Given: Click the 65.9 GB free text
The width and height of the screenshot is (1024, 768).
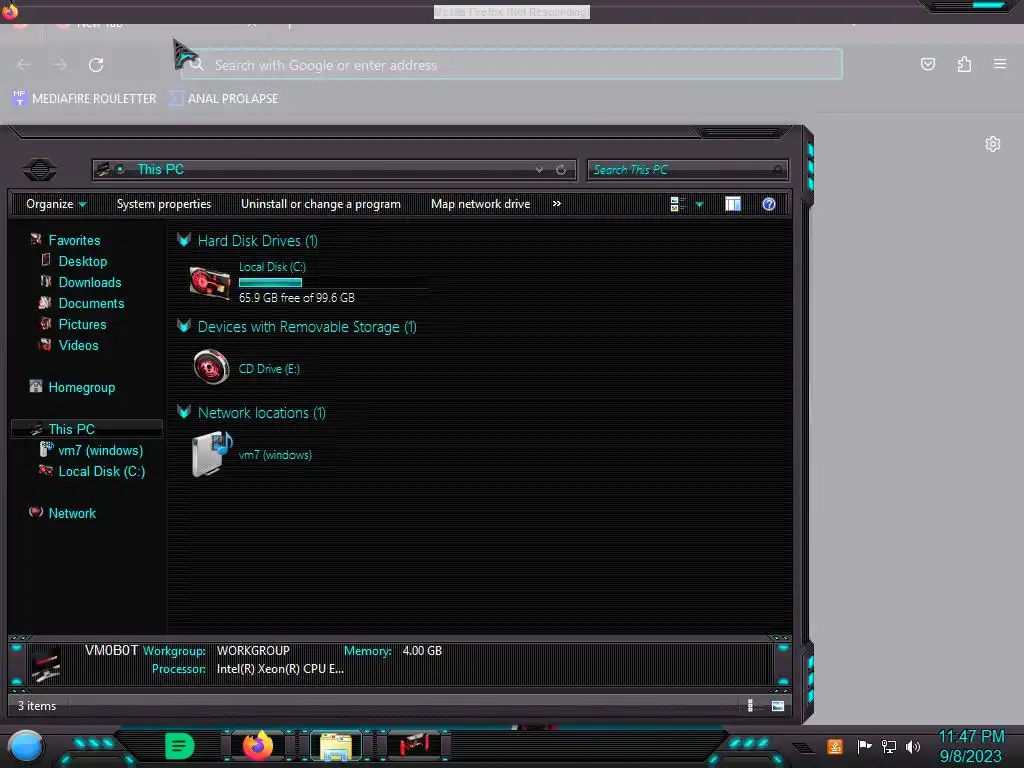Looking at the screenshot, I should (x=296, y=298).
